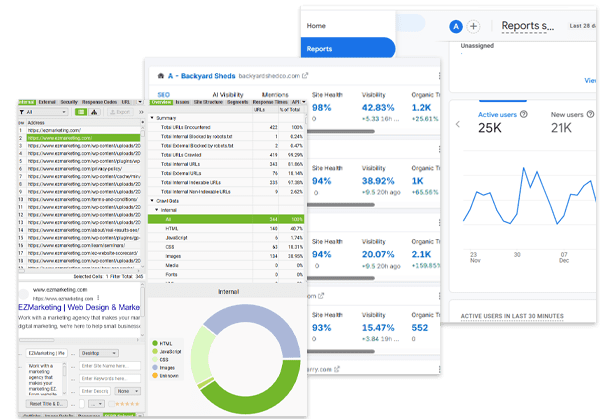
Task: Switch to the External tab
Action: click(x=47, y=102)
